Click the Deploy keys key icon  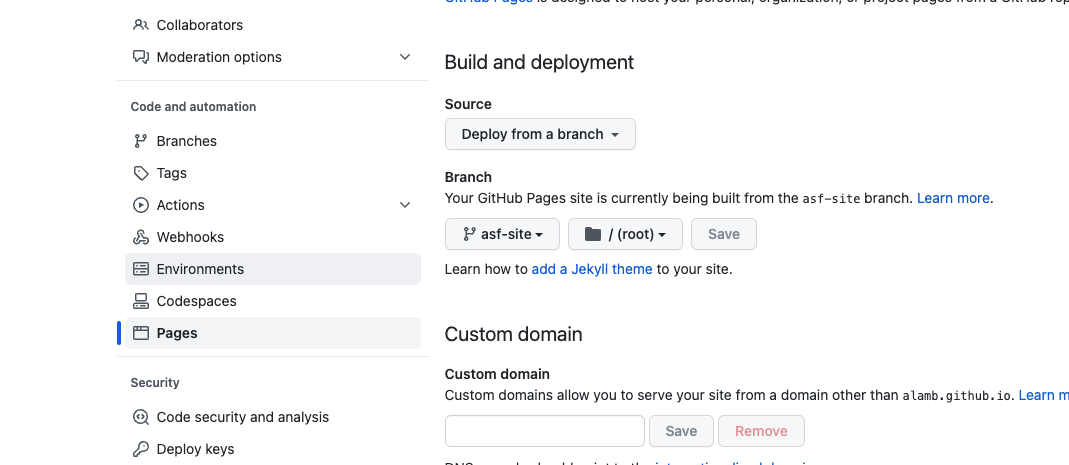click(141, 449)
